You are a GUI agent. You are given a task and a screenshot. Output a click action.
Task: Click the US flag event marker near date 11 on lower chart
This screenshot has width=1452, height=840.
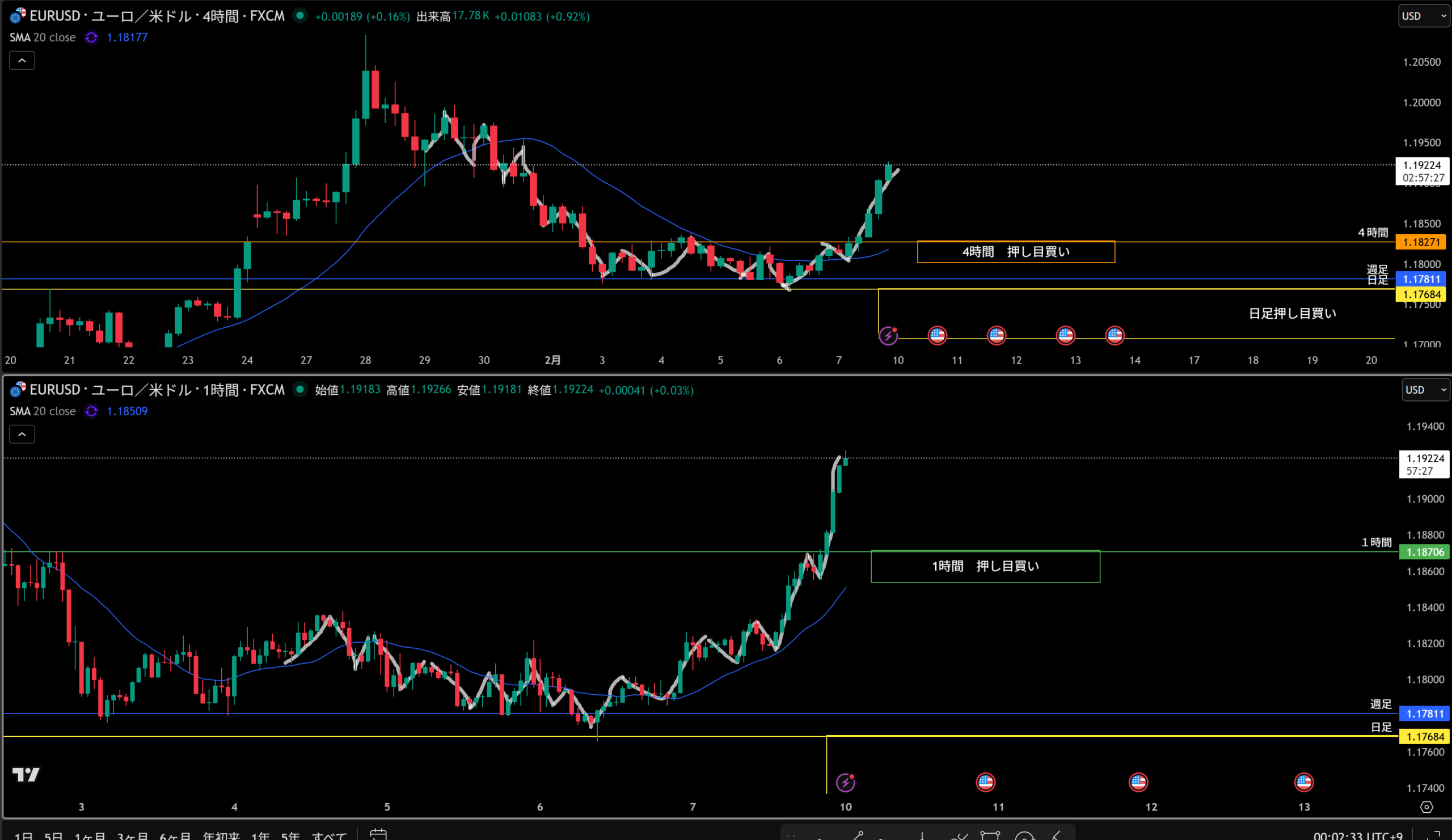click(985, 782)
